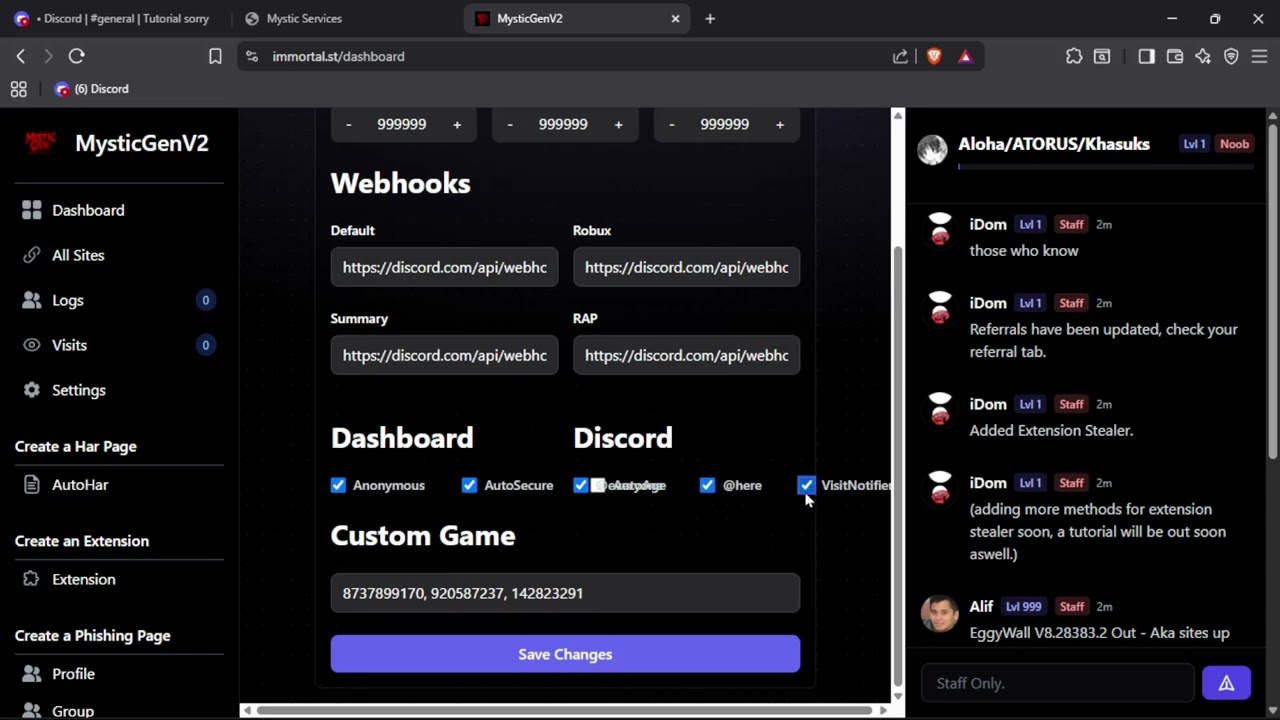Click the Visits eye icon
Screen dimensions: 1280x720
point(32,345)
